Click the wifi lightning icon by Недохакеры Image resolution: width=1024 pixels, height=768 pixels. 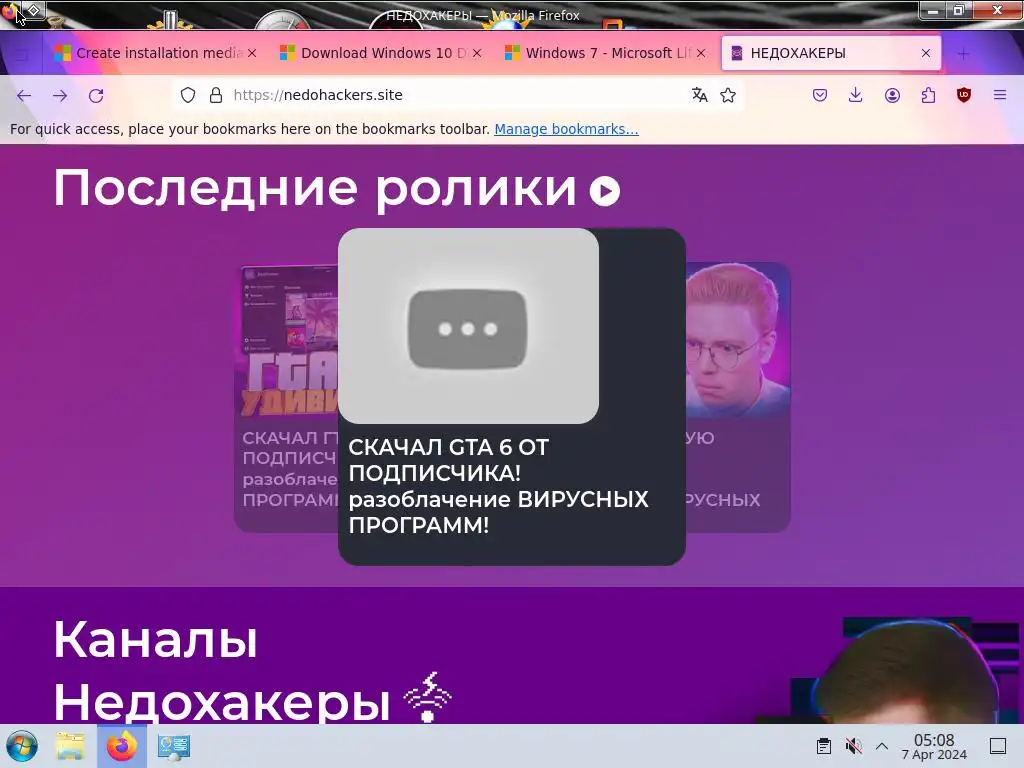428,697
